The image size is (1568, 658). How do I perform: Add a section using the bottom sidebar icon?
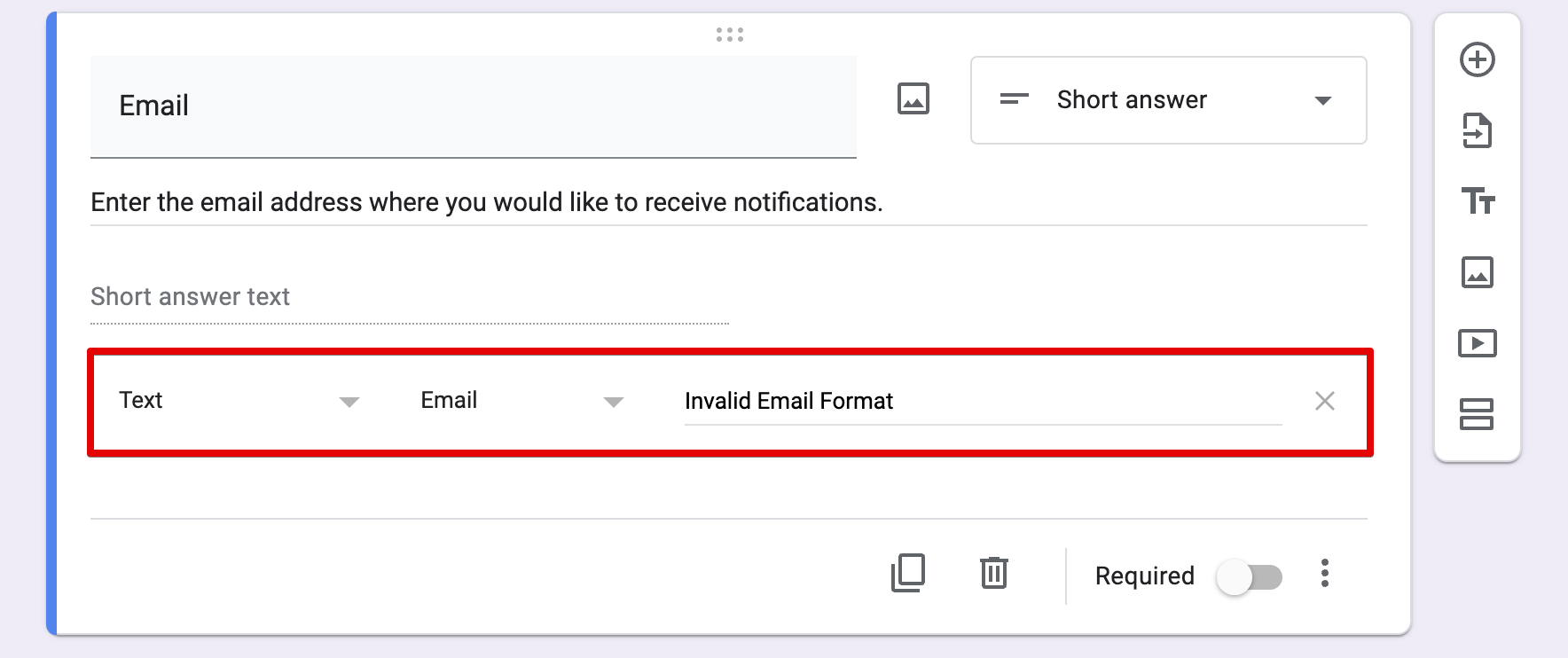[x=1477, y=414]
